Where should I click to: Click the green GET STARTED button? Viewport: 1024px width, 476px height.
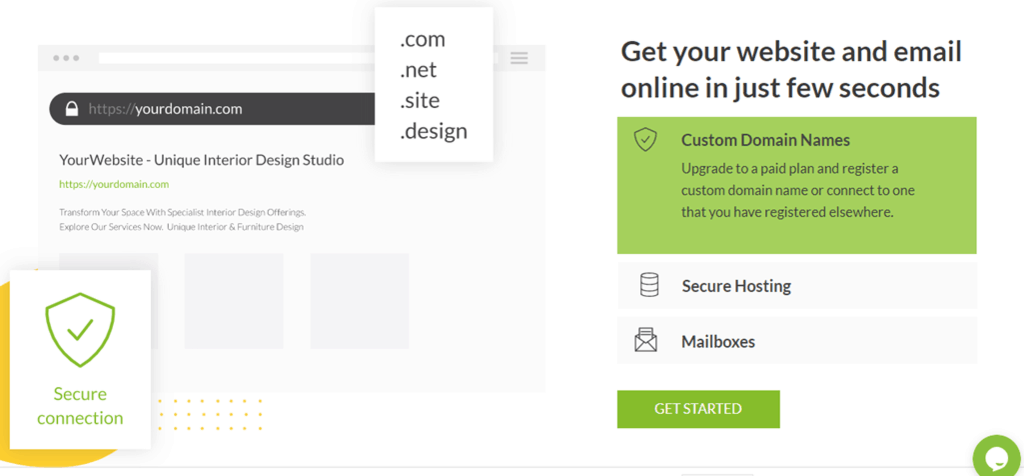[x=698, y=409]
